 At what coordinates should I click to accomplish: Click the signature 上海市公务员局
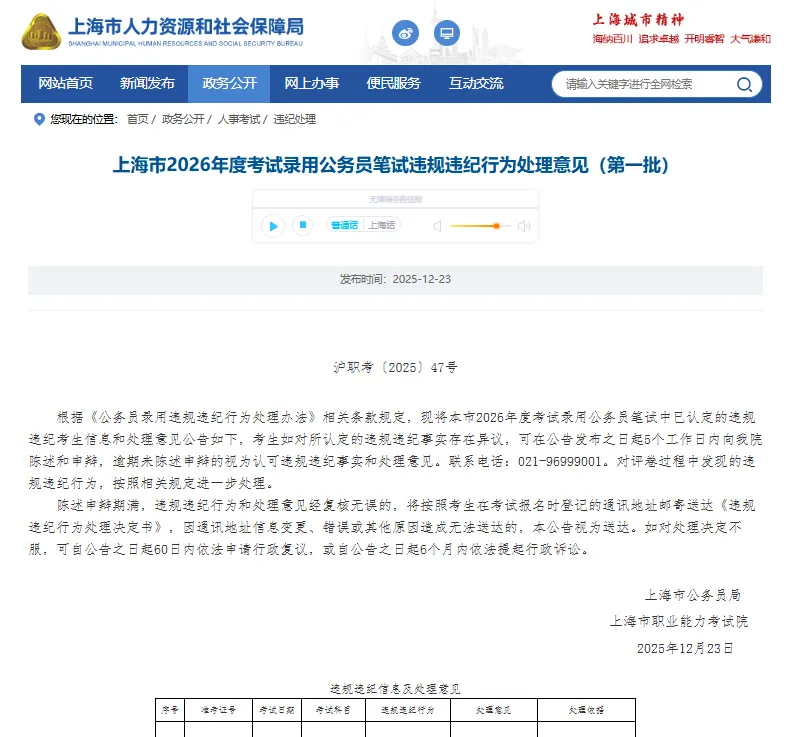coord(693,595)
